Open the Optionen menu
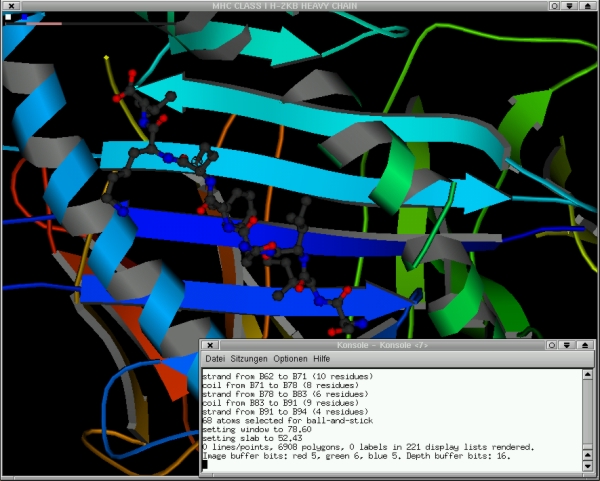600x481 pixels. click(290, 358)
